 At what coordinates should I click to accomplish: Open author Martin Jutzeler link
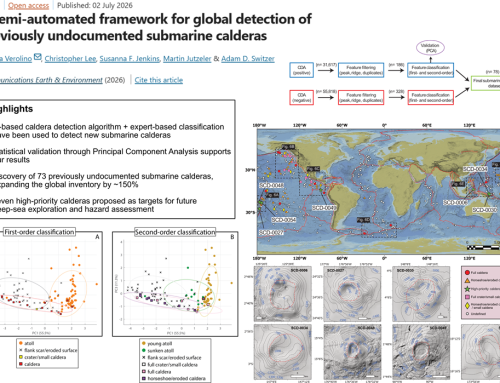point(187,59)
